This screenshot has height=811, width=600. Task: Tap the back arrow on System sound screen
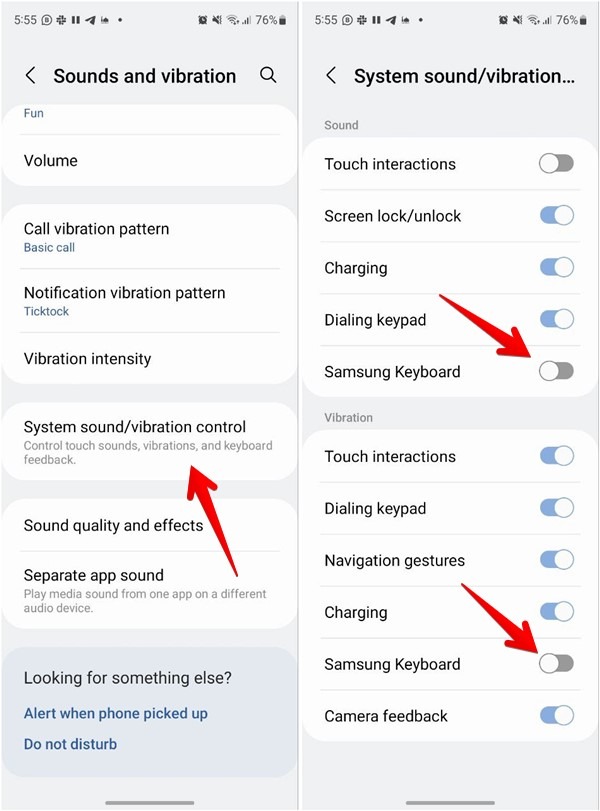pos(331,75)
